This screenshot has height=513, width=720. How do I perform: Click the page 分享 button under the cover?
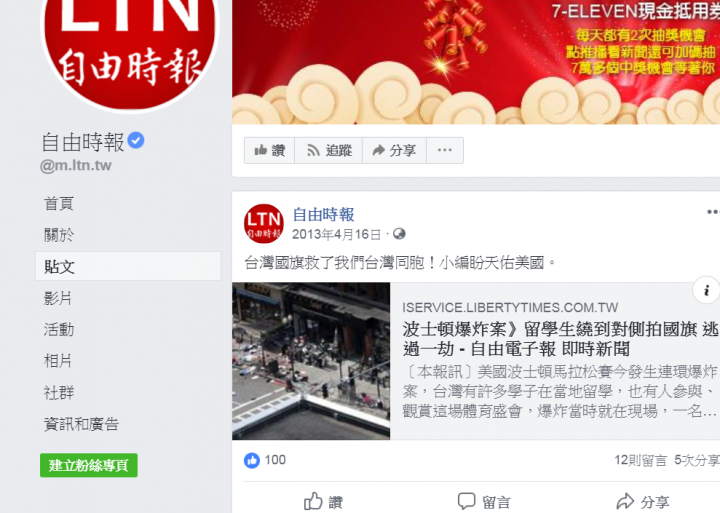pyautogui.click(x=394, y=150)
